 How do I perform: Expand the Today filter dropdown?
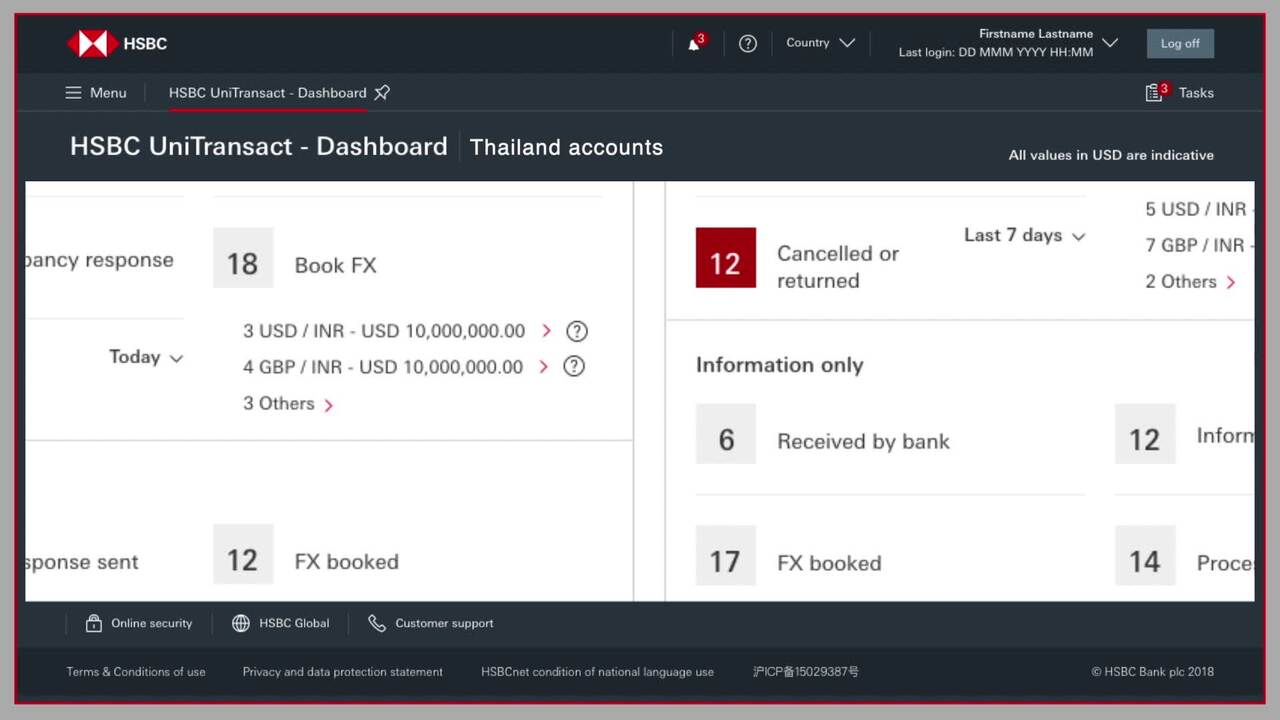146,357
